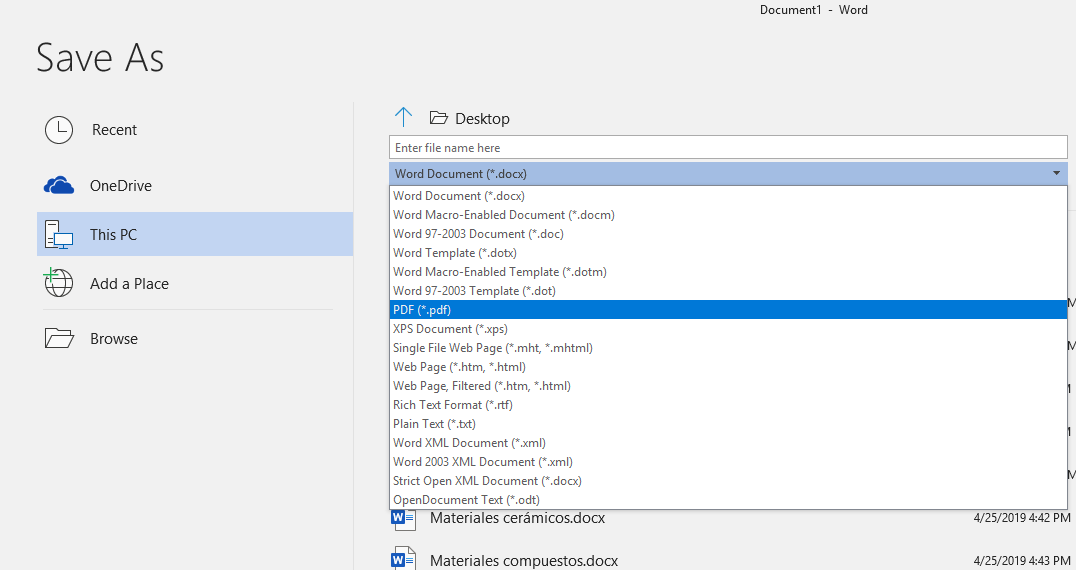Select Word 2003 XML Document (*.xml)
The image size is (1076, 570).
728,462
